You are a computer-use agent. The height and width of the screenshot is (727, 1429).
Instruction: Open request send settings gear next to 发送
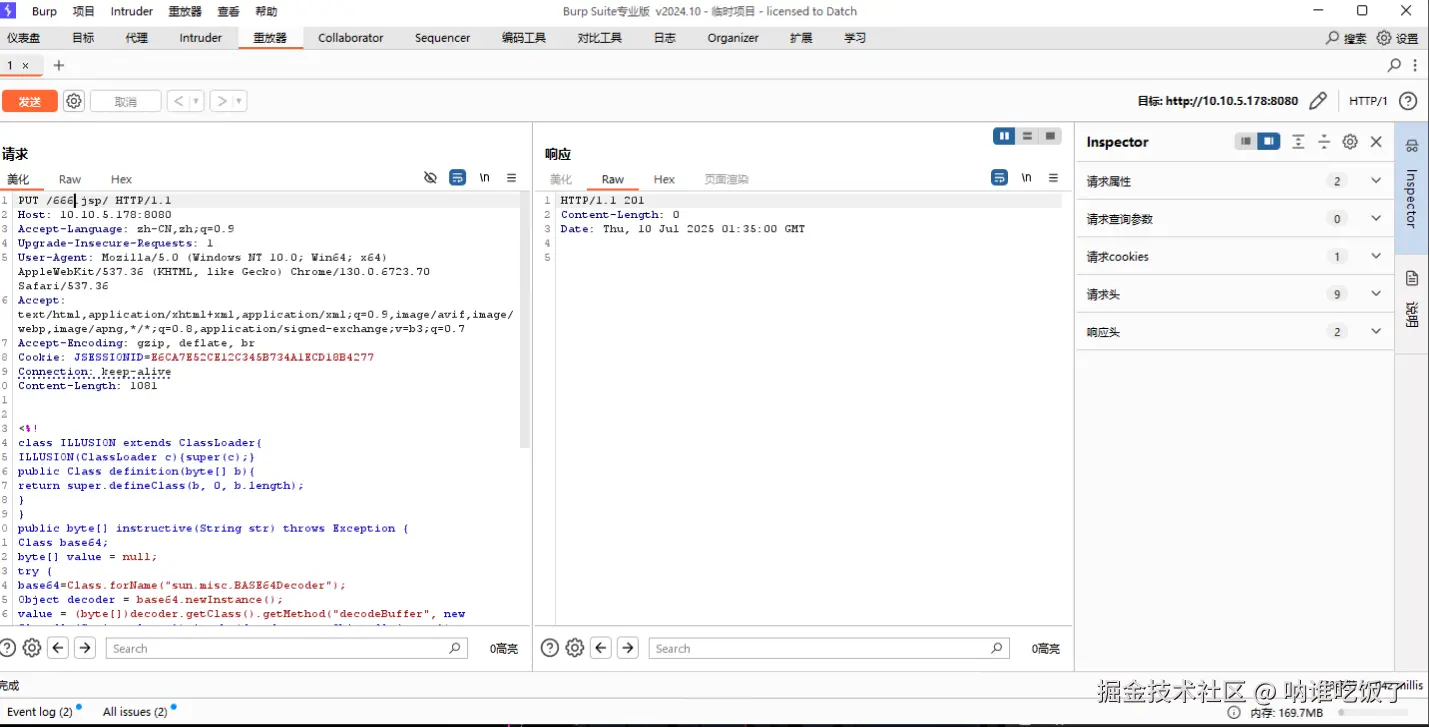click(x=74, y=101)
